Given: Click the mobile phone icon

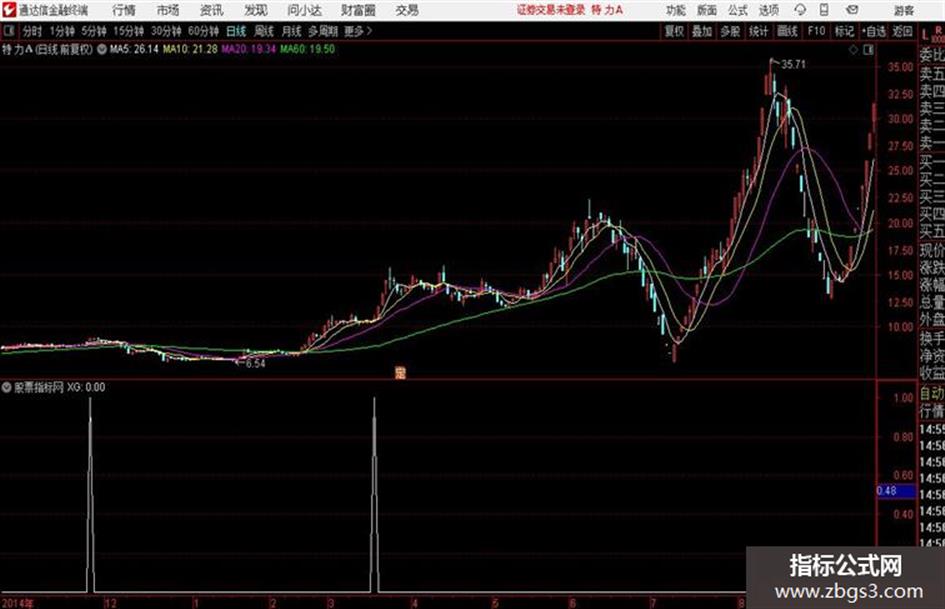Looking at the screenshot, I should [x=824, y=10].
